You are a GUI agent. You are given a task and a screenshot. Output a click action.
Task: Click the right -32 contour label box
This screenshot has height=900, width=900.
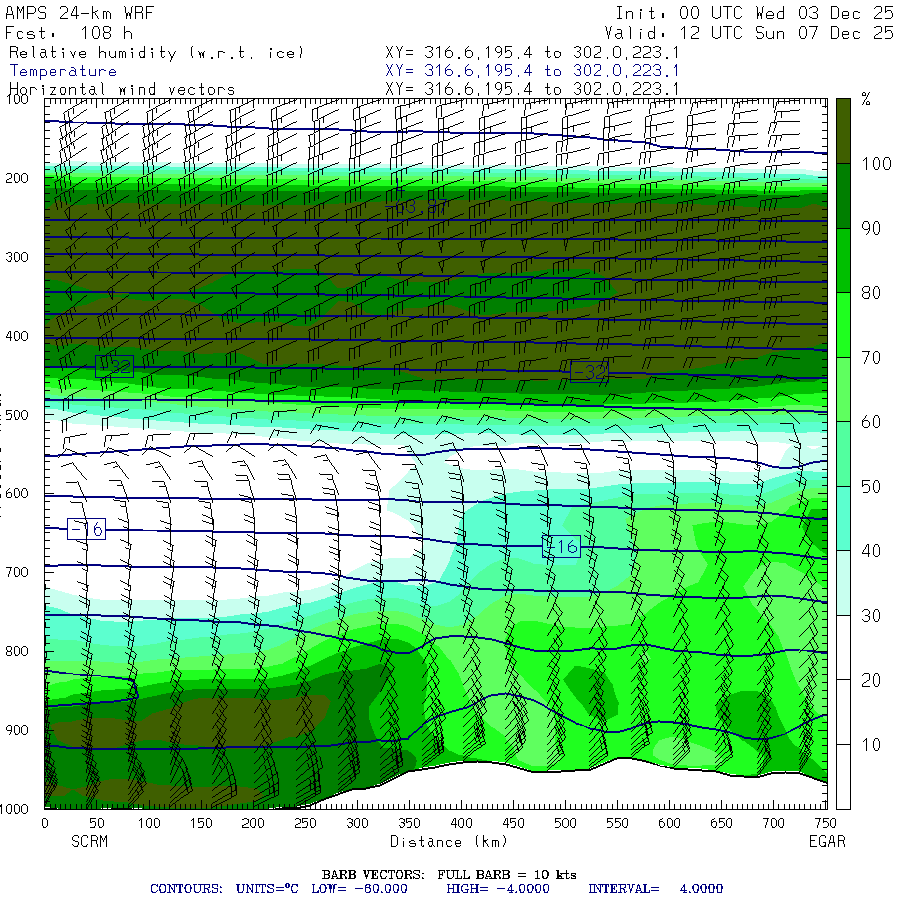click(589, 372)
